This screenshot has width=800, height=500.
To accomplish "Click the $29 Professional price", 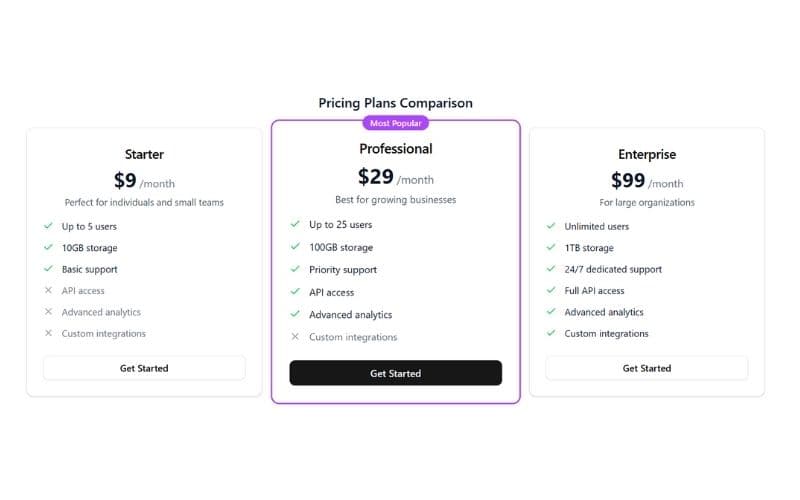I will pyautogui.click(x=376, y=177).
